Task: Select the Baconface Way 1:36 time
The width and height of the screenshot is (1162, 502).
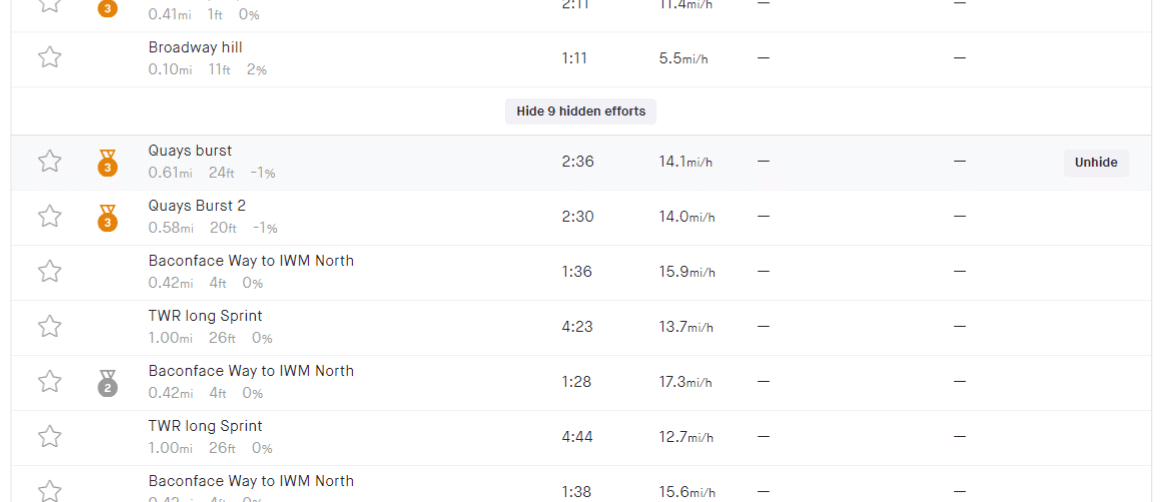Action: 577,271
